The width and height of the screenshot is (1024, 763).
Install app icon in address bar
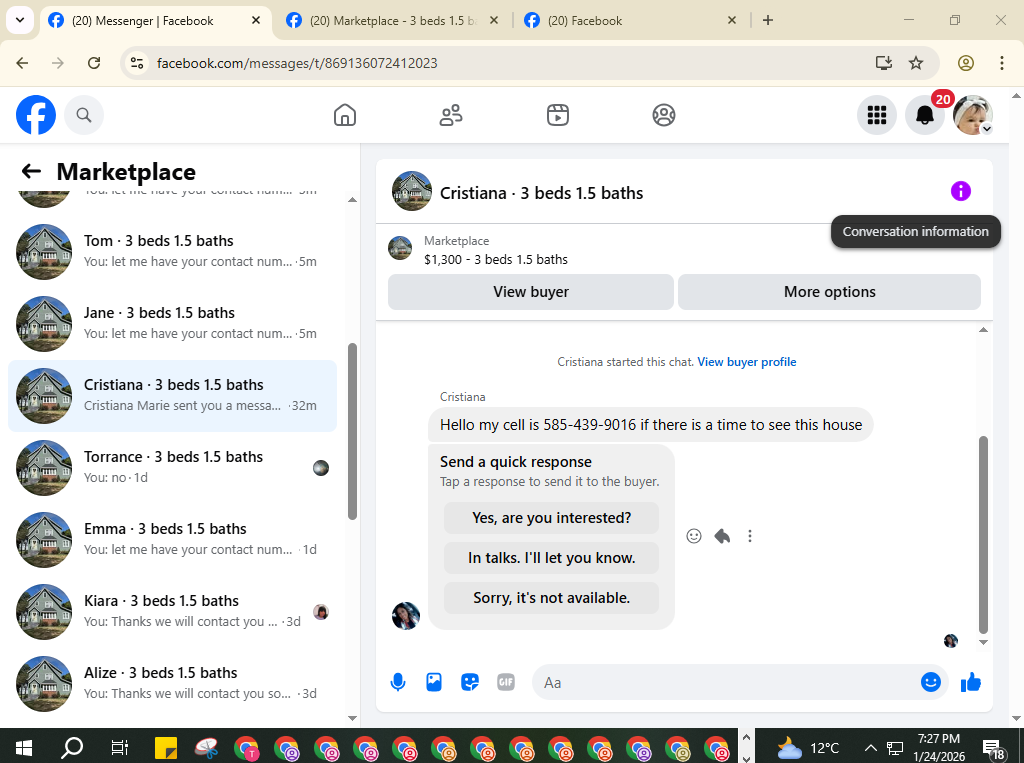(x=884, y=63)
